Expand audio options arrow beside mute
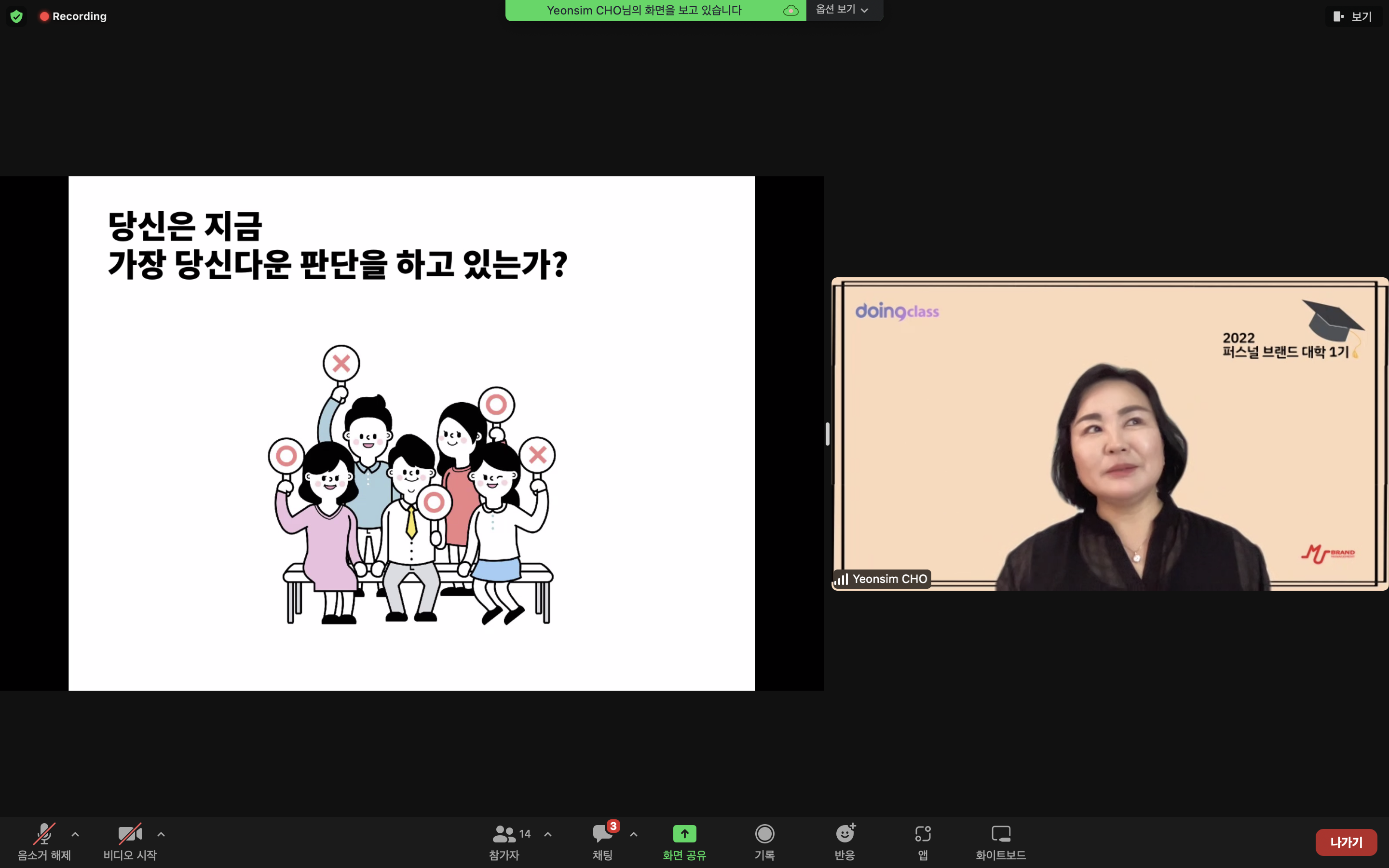The image size is (1389, 868). (x=75, y=834)
